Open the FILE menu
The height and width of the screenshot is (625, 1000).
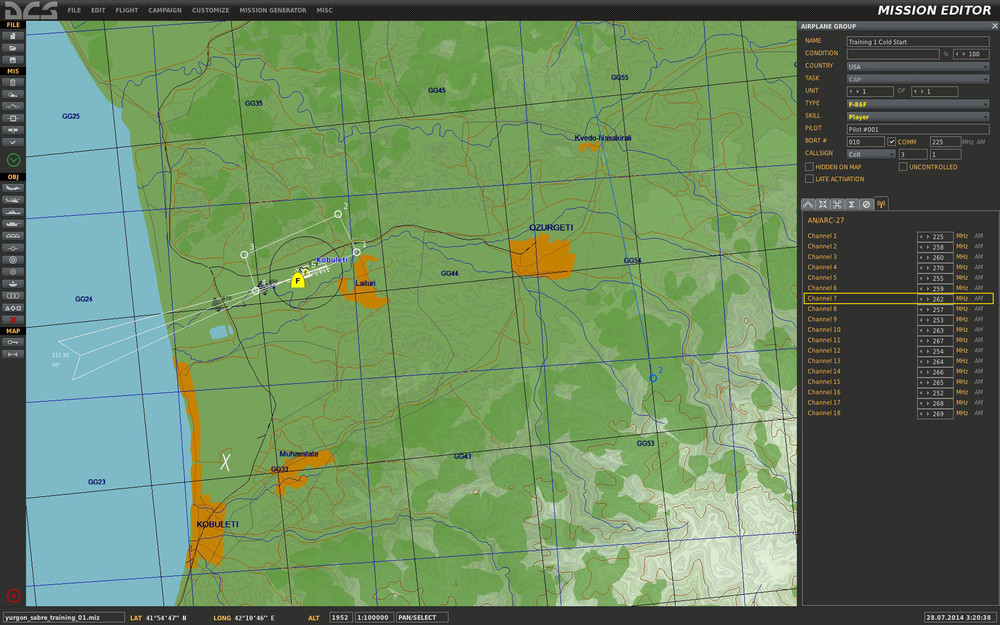pos(74,10)
